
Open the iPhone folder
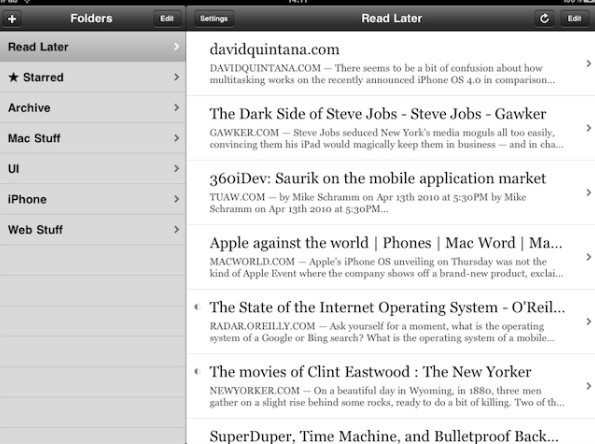pyautogui.click(x=93, y=199)
